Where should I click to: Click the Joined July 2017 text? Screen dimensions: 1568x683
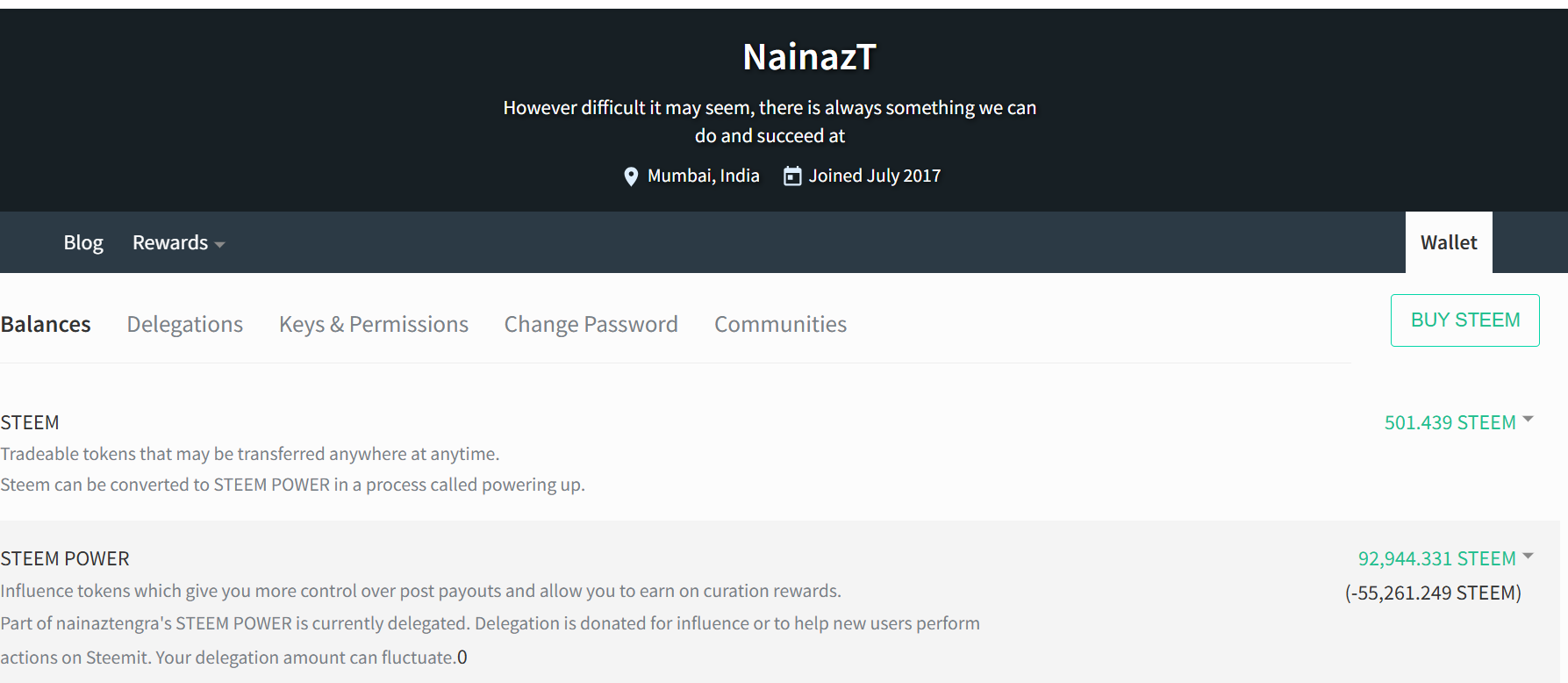[x=875, y=176]
